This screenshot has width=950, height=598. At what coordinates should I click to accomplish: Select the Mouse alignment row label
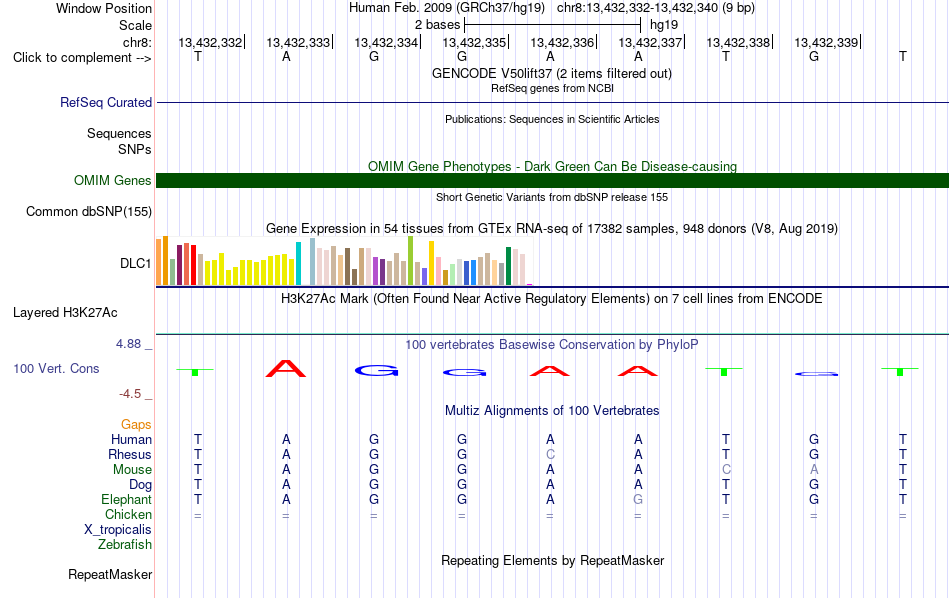click(x=132, y=470)
